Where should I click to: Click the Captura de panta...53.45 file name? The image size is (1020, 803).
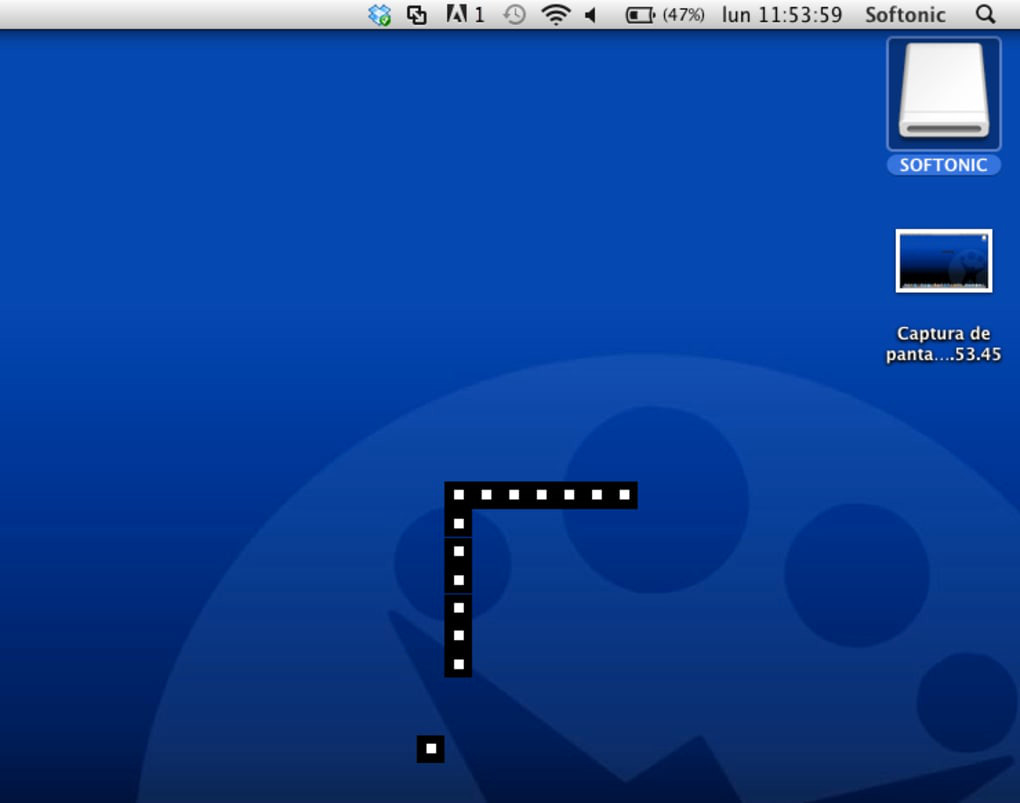943,344
